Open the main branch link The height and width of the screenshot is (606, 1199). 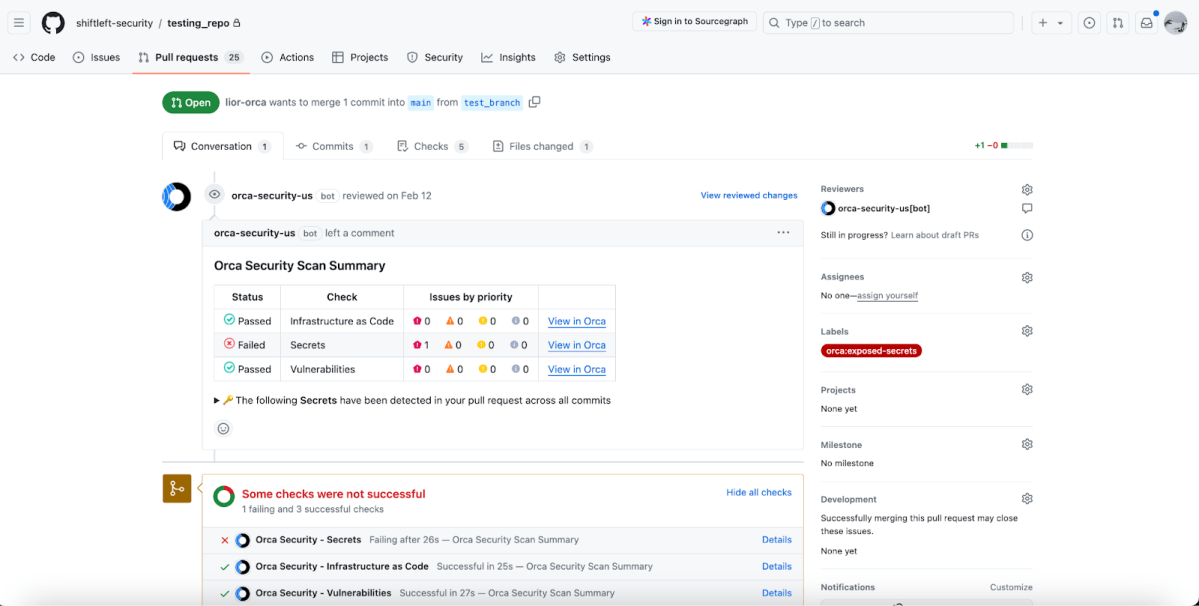[x=421, y=102]
